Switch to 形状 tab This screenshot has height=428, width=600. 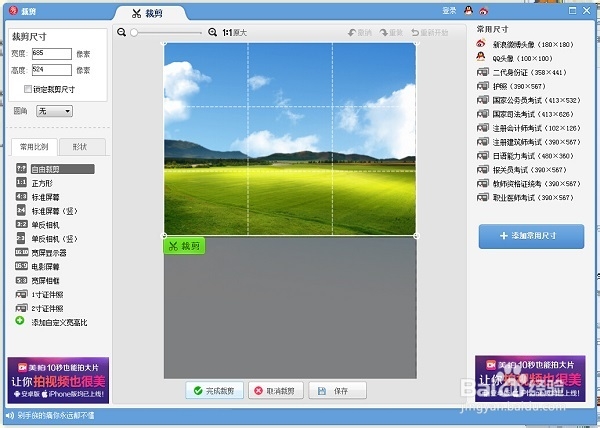tap(80, 147)
